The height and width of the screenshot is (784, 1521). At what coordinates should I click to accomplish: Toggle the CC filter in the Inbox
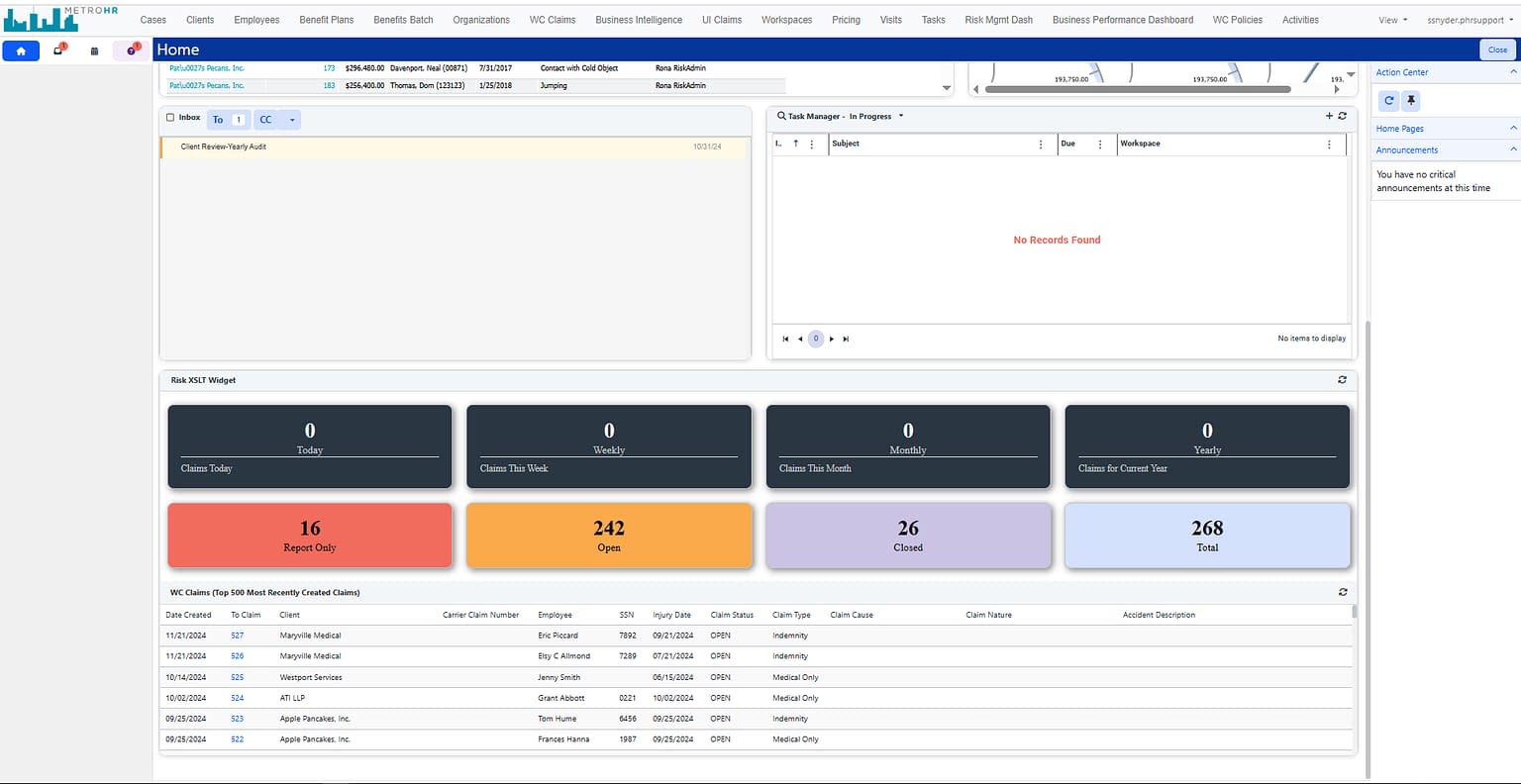click(263, 118)
